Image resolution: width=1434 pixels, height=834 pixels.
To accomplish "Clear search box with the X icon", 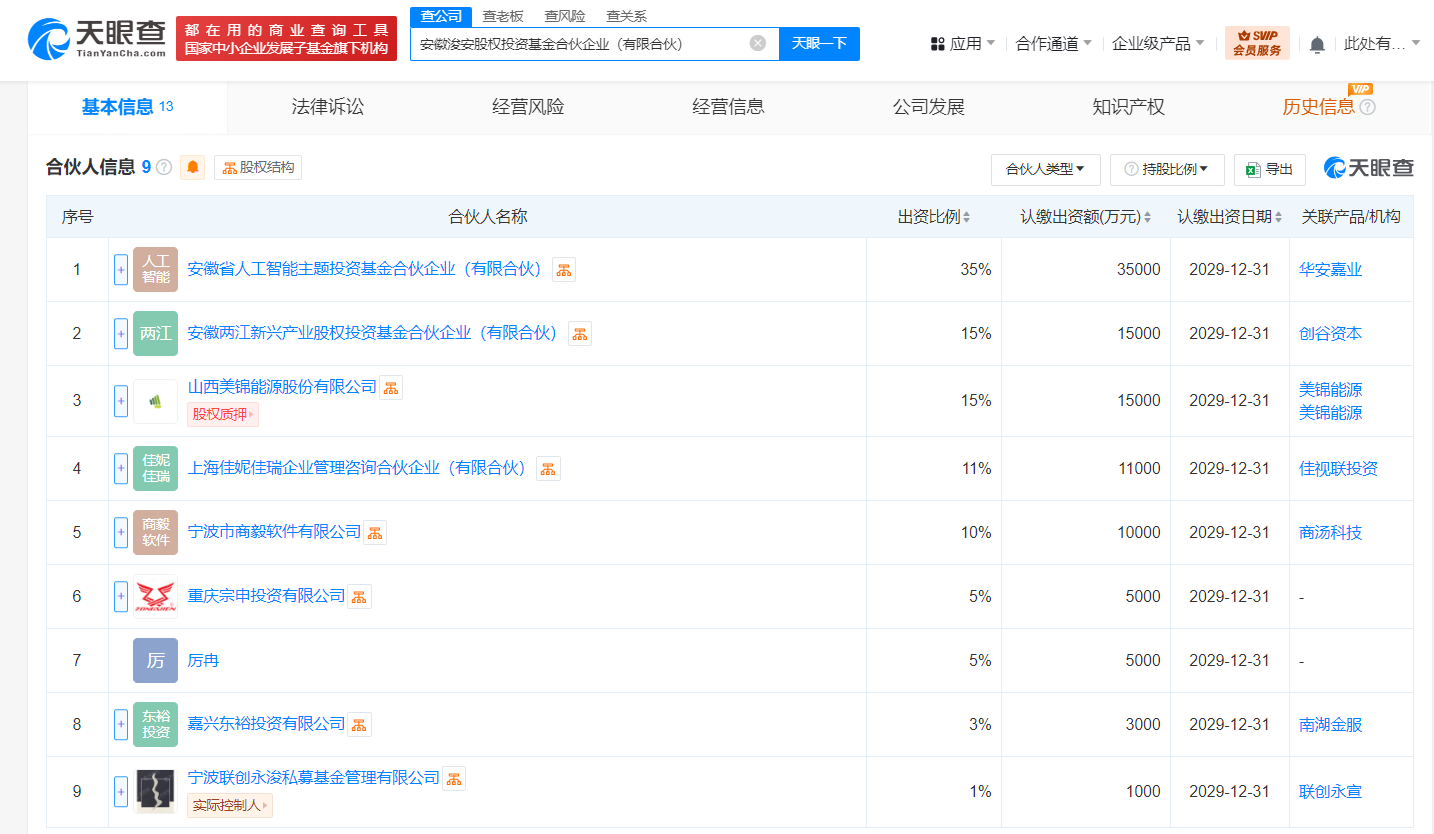I will pyautogui.click(x=758, y=43).
